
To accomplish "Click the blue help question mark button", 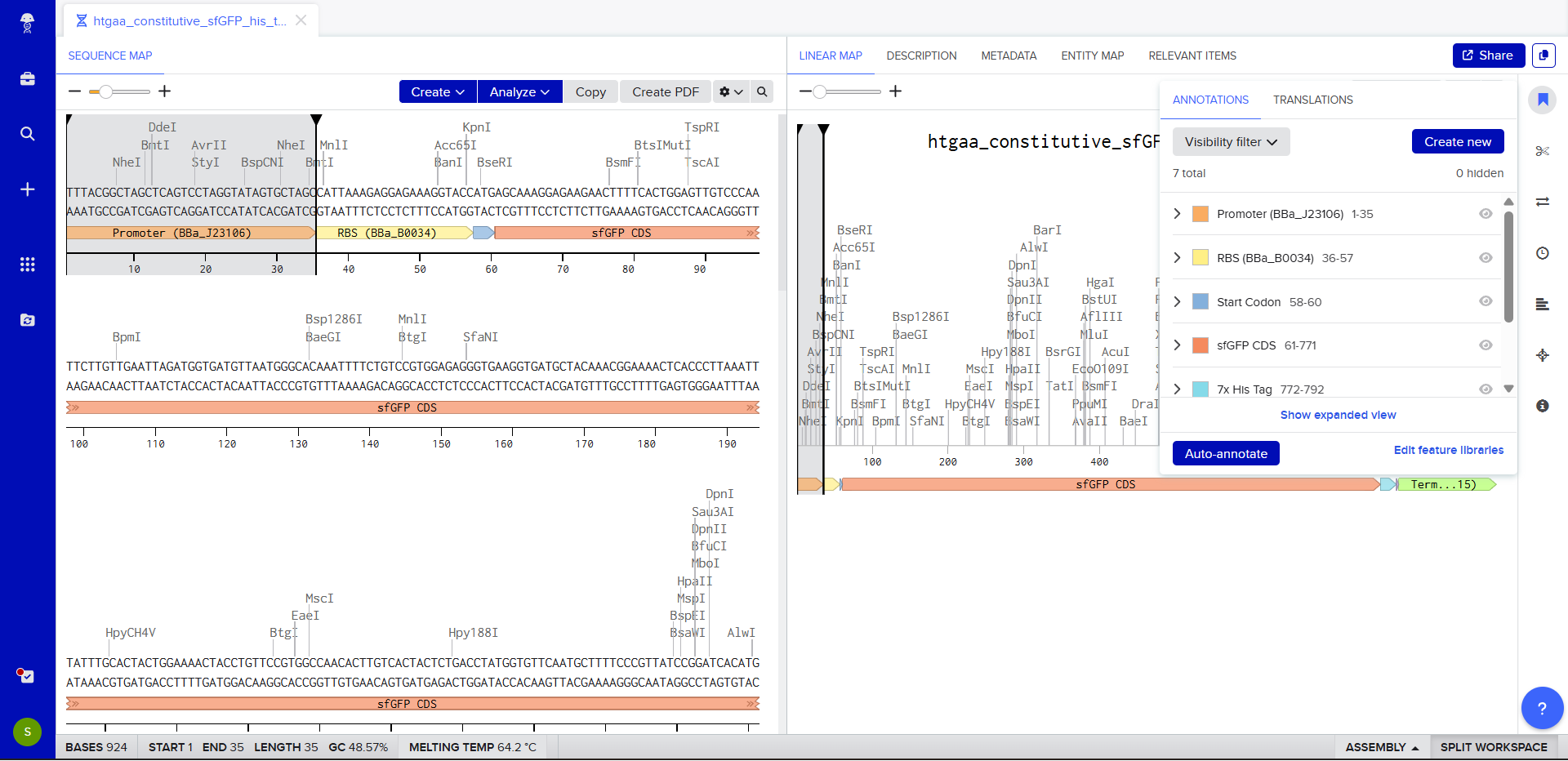I will click(1541, 708).
